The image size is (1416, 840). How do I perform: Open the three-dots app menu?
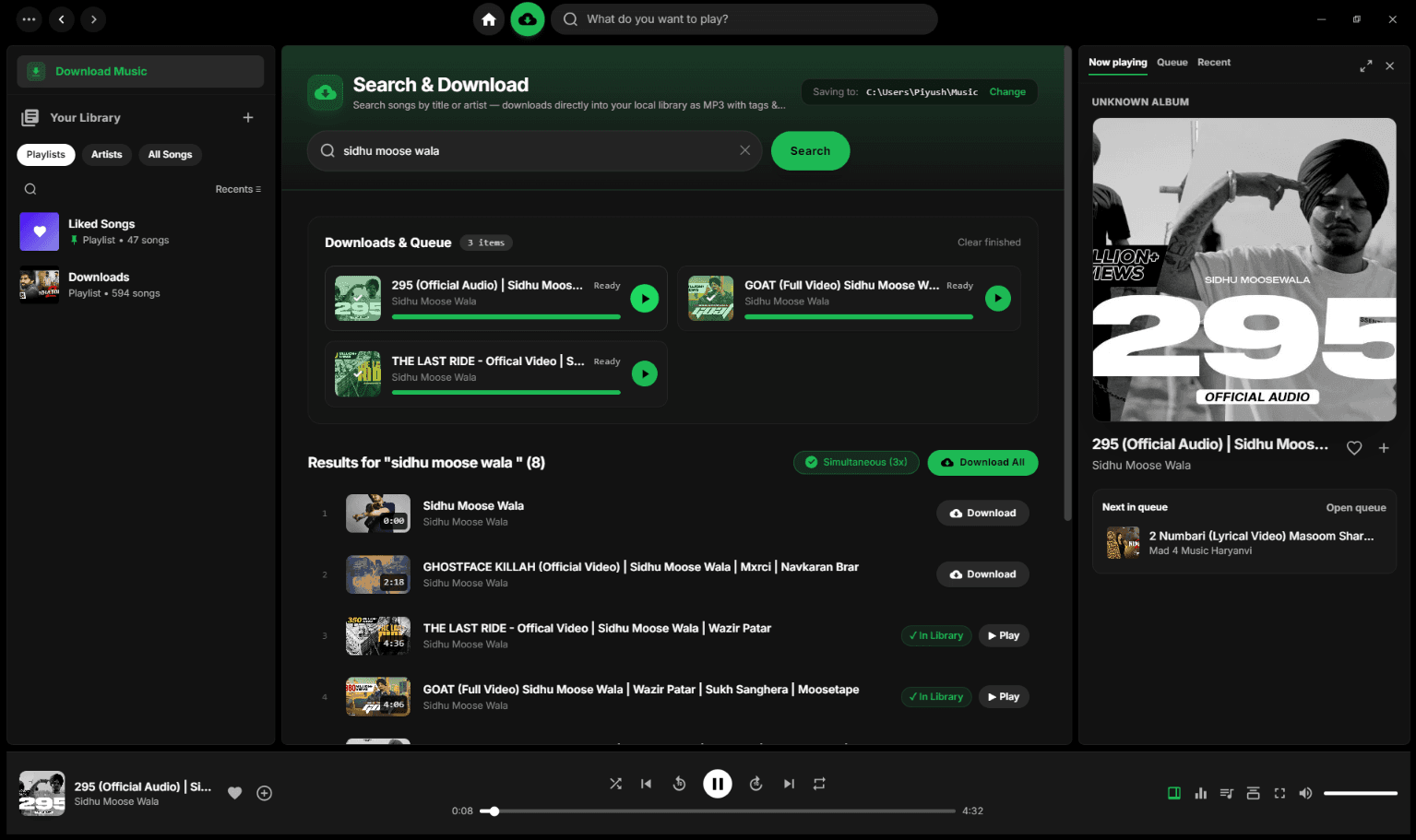pos(30,18)
